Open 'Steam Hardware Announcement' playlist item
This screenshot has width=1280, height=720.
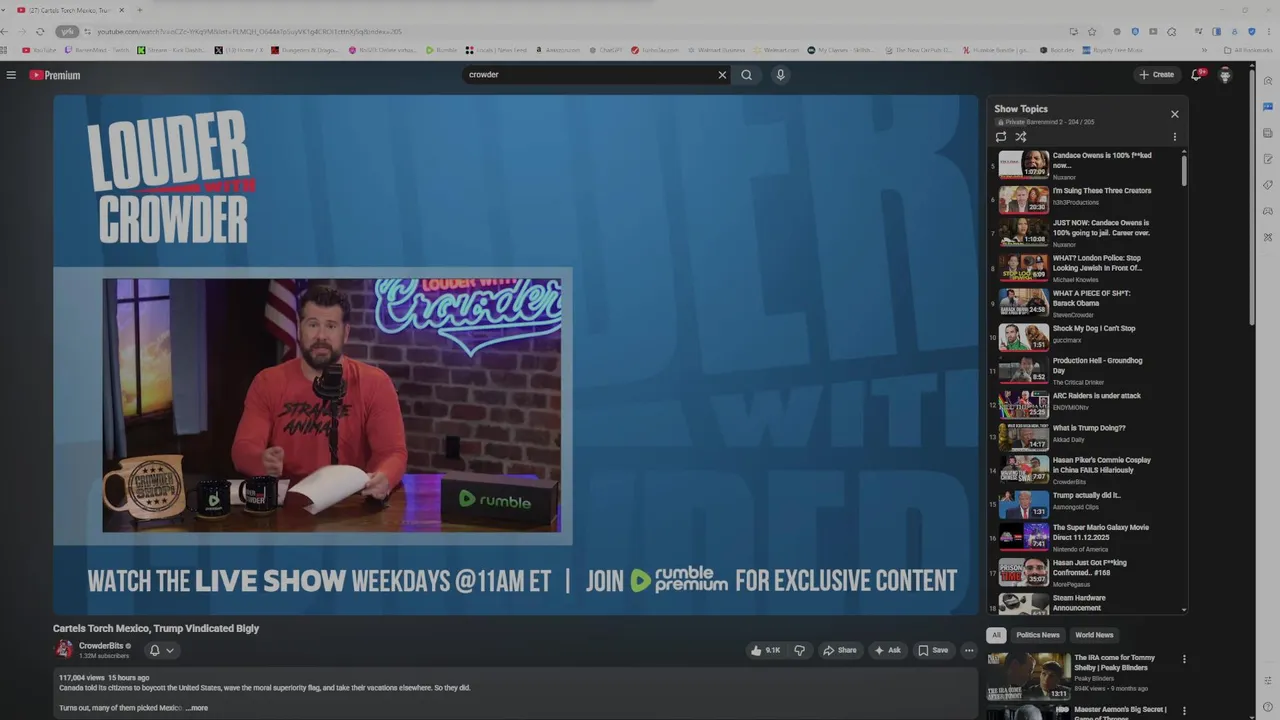coord(1088,602)
